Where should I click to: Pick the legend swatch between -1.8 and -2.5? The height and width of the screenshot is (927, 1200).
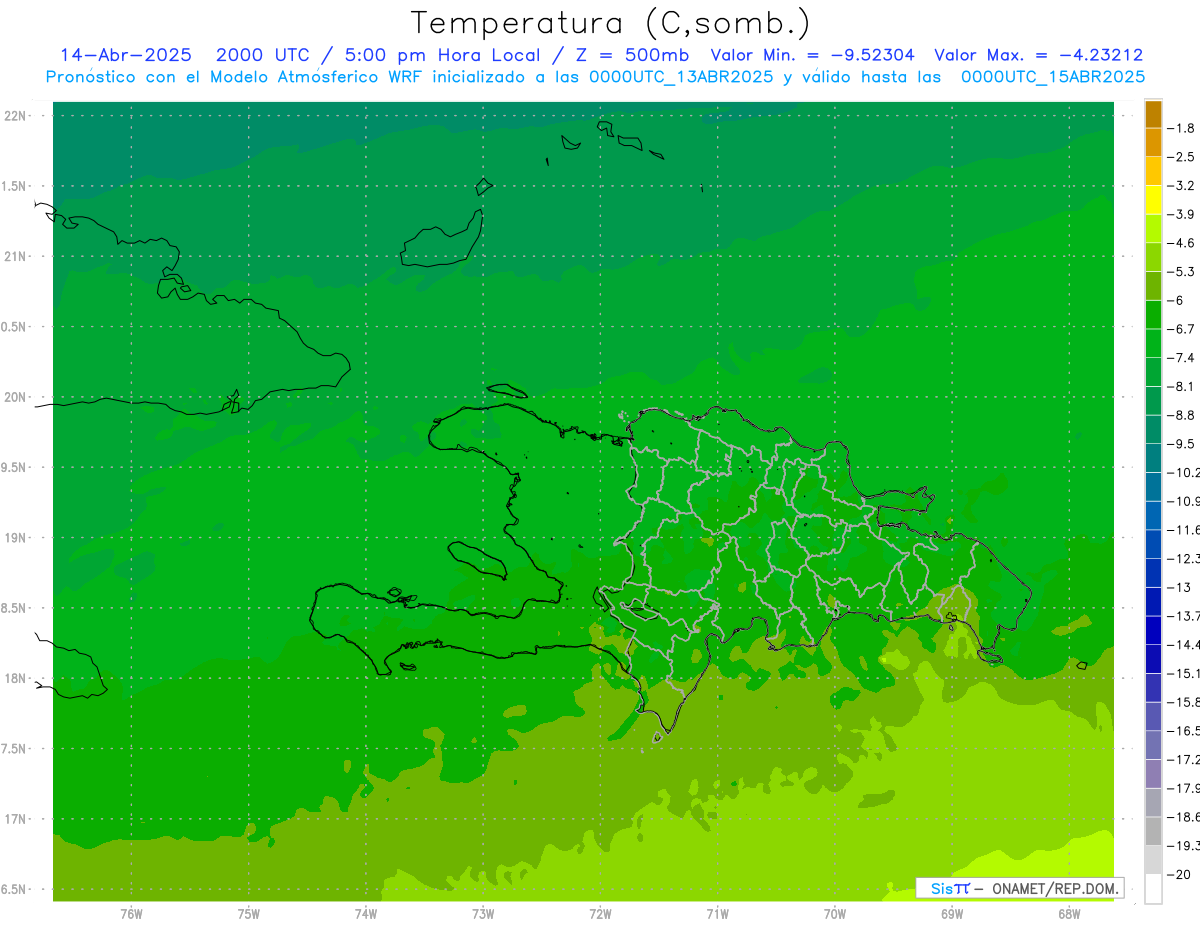[1153, 143]
